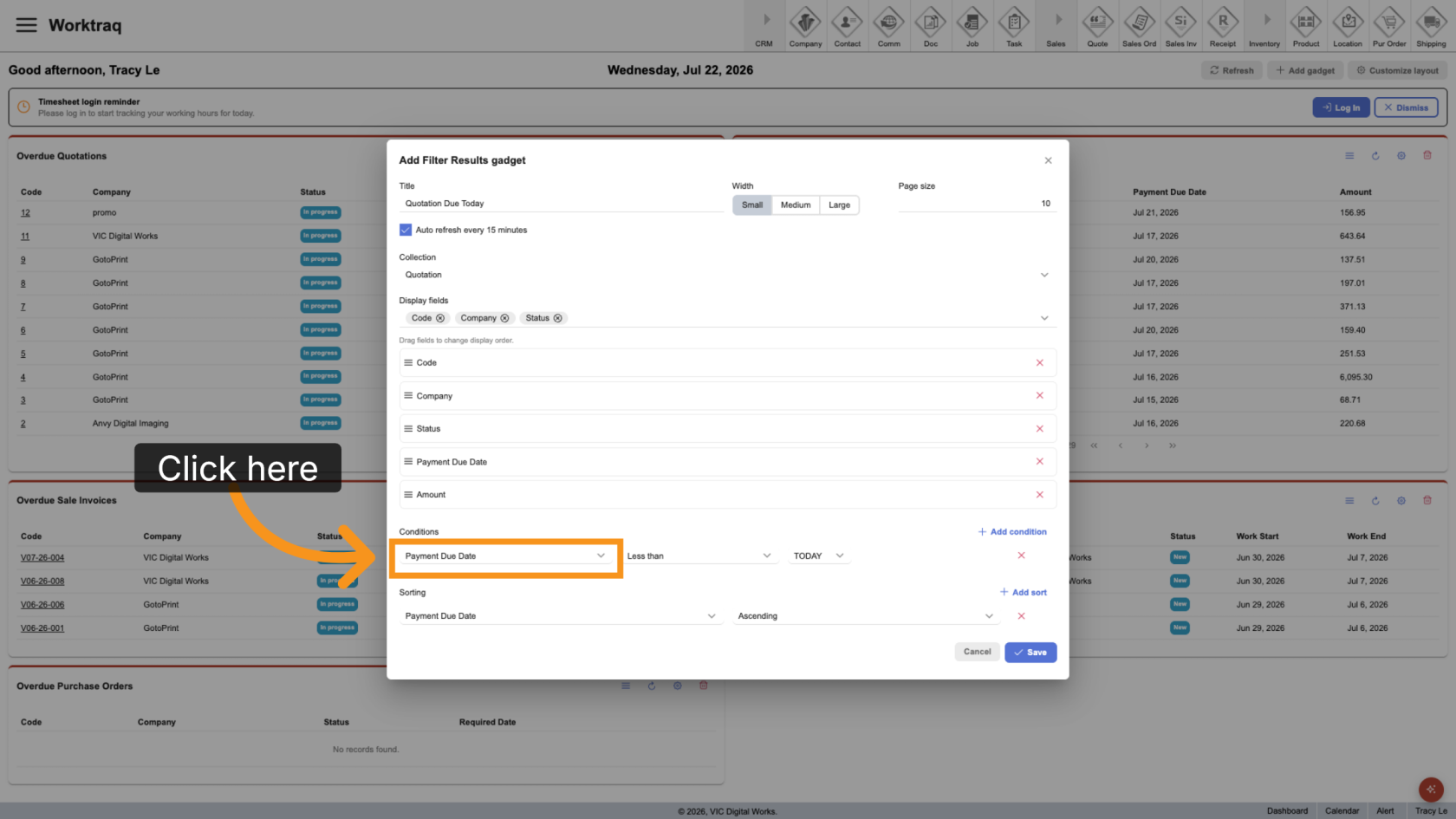The width and height of the screenshot is (1456, 819).
Task: Grab the Amount row drag handle
Action: coord(408,495)
